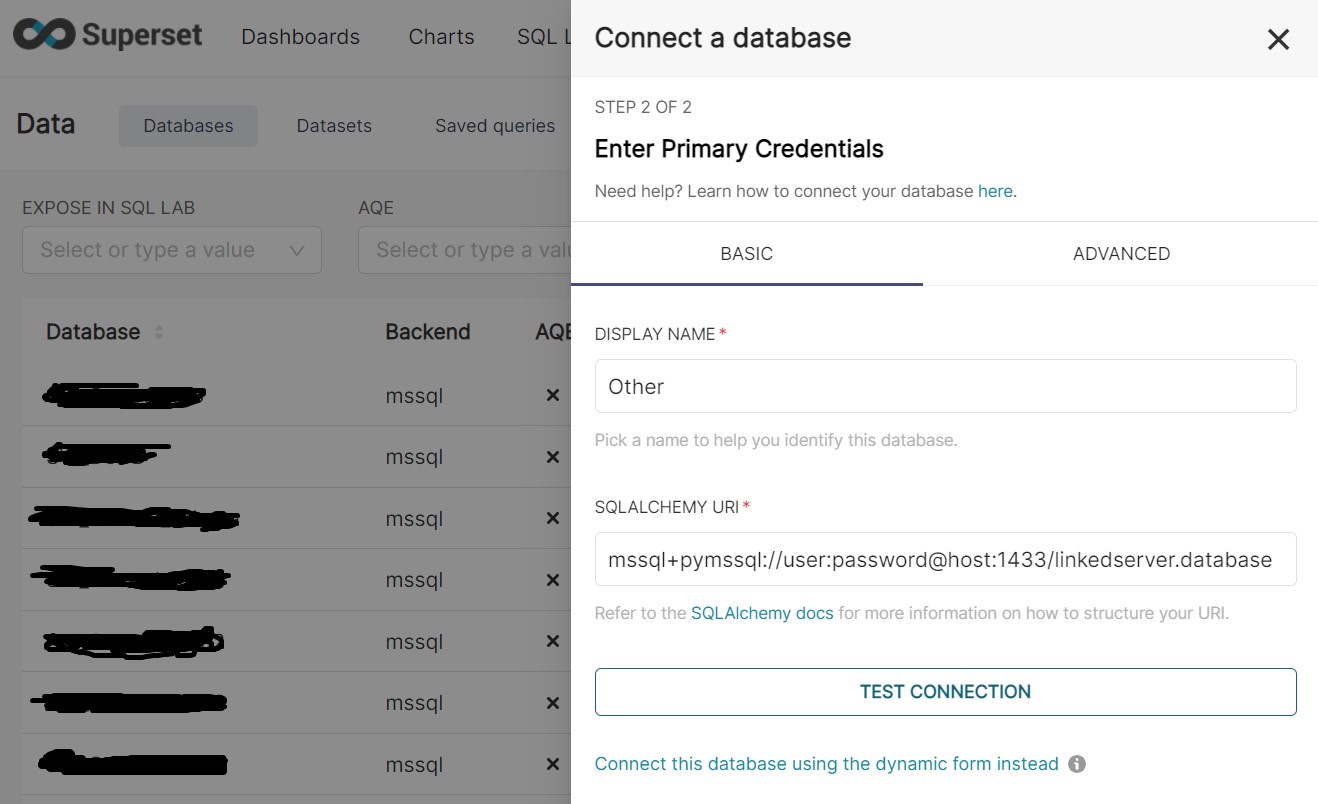Click inside the SQLALCHEMY URI input field

pyautogui.click(x=945, y=558)
